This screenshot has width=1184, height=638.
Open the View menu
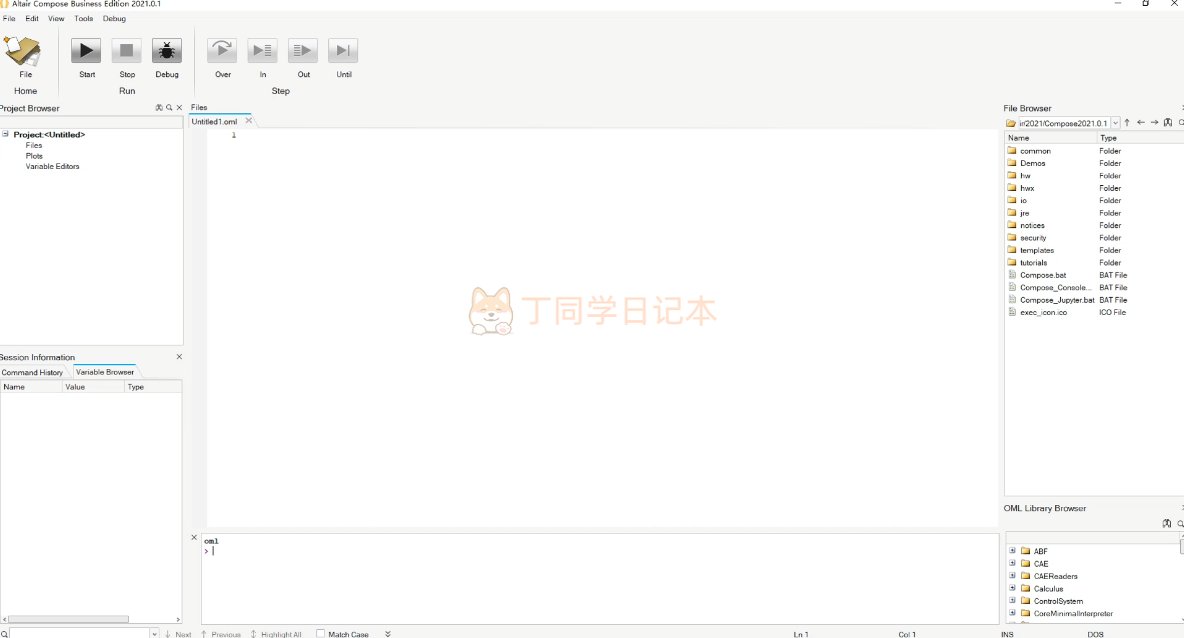tap(56, 18)
